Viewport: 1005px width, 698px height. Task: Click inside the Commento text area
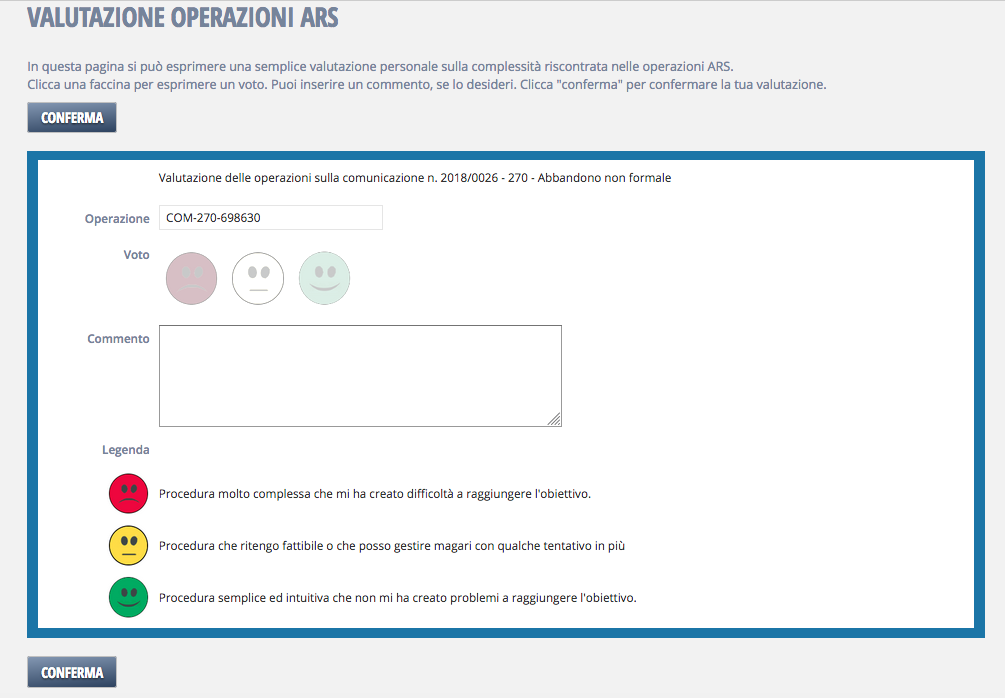click(x=360, y=375)
